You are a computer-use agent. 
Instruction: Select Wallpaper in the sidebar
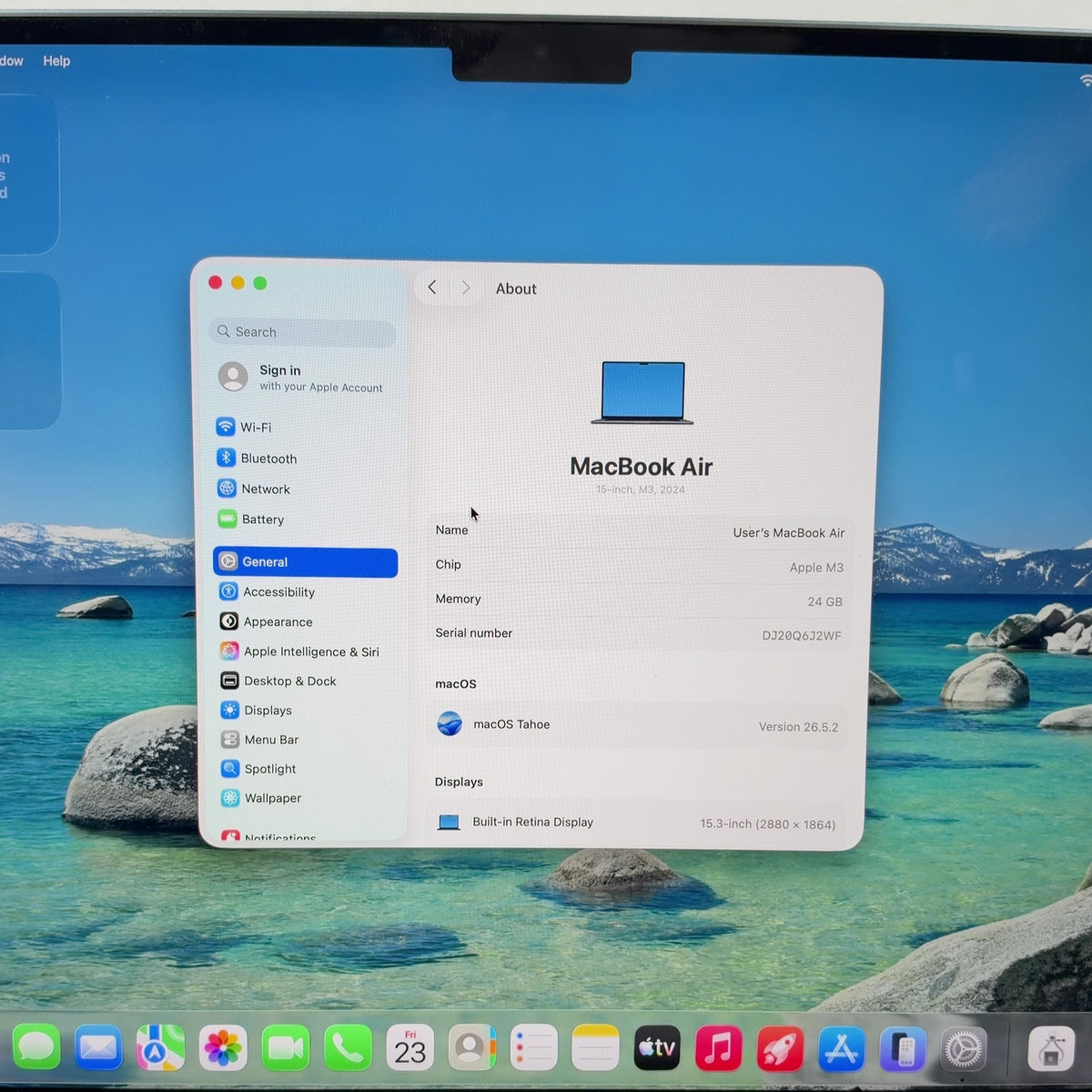[304, 797]
